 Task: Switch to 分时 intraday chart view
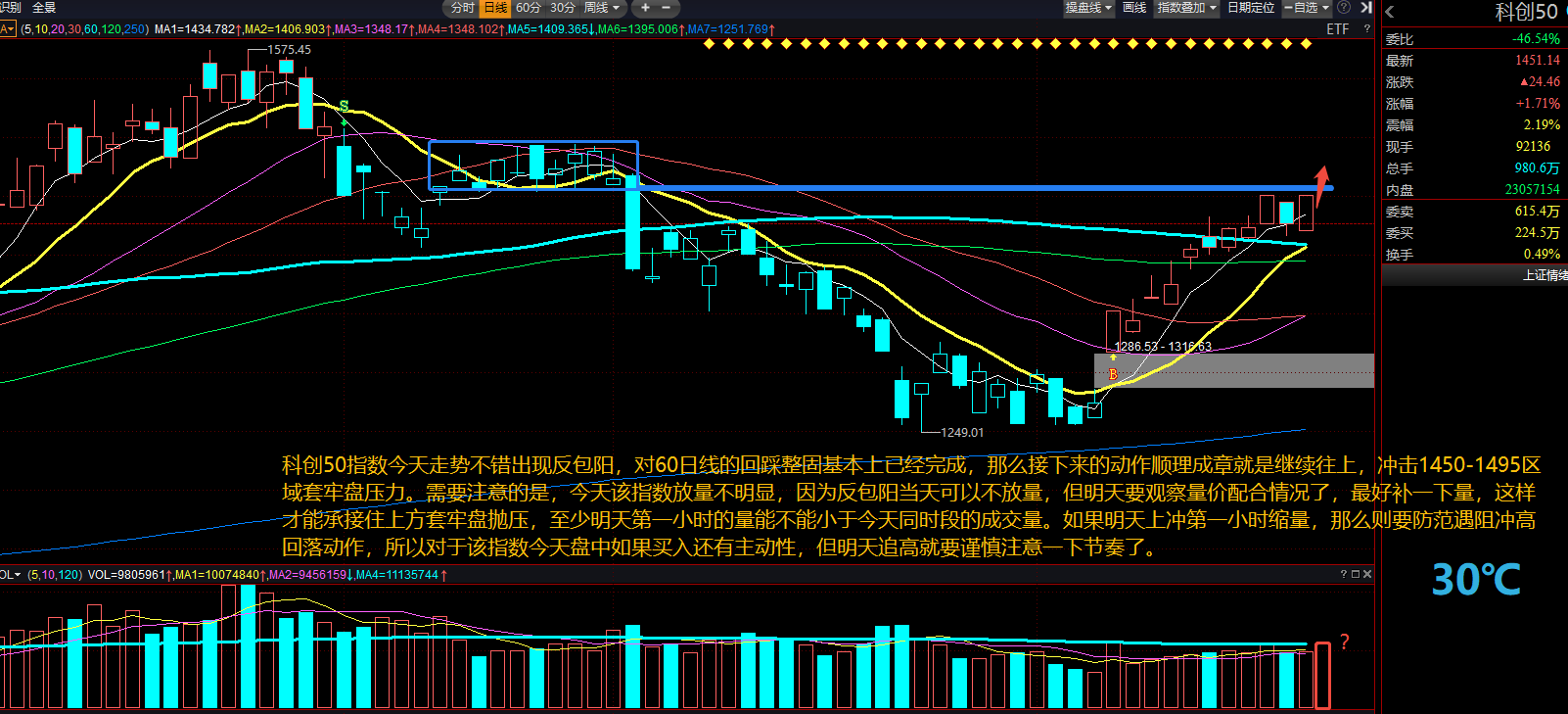tap(462, 8)
